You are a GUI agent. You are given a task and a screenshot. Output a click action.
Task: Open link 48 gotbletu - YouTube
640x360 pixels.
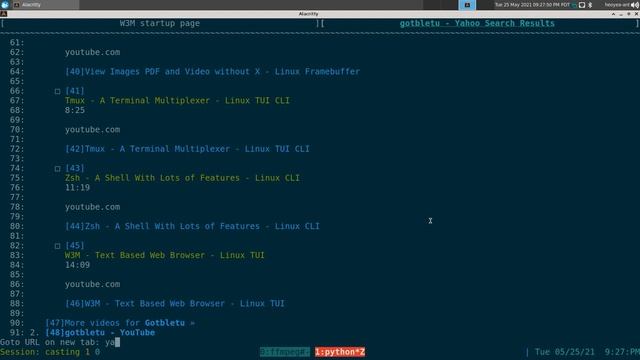(100, 333)
